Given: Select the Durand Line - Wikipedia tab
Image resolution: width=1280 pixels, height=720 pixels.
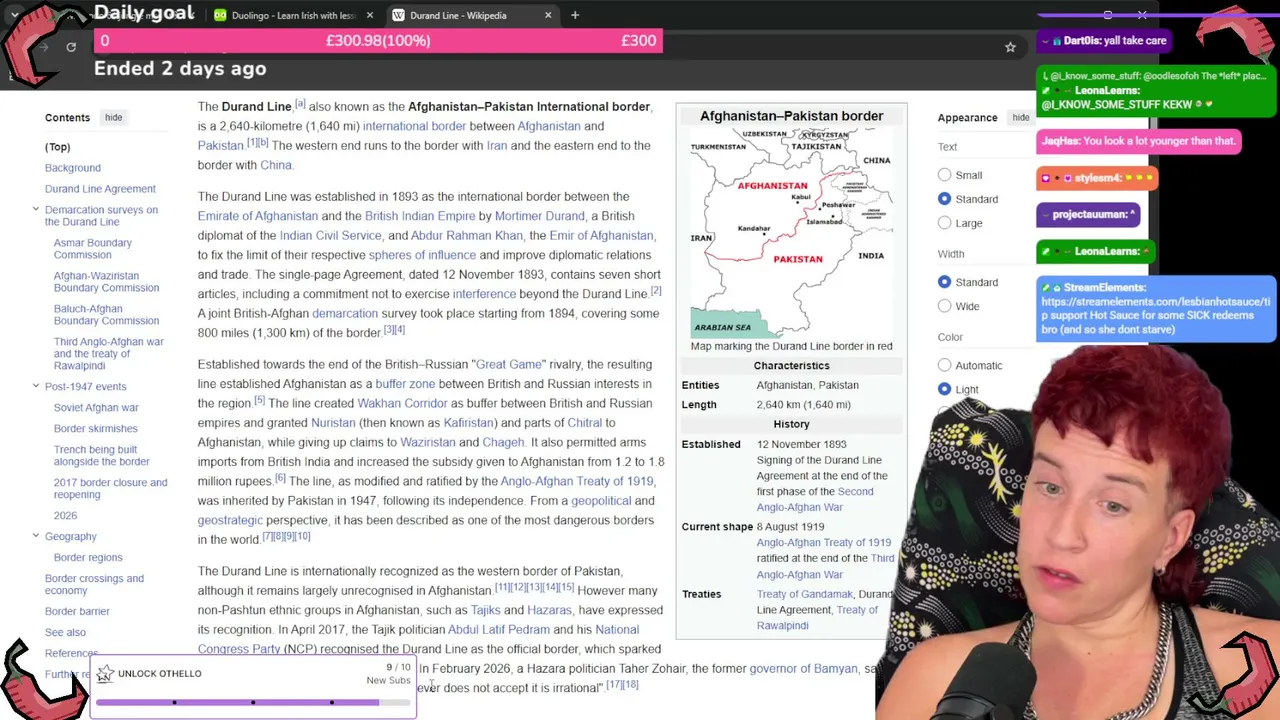Looking at the screenshot, I should [471, 15].
